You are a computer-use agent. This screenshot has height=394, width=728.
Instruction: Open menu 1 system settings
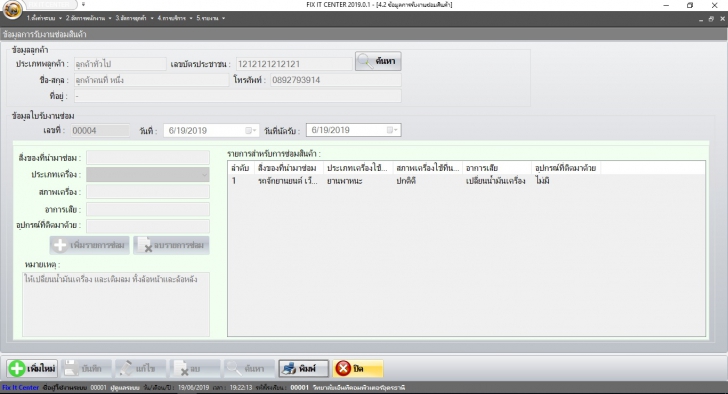click(x=44, y=18)
